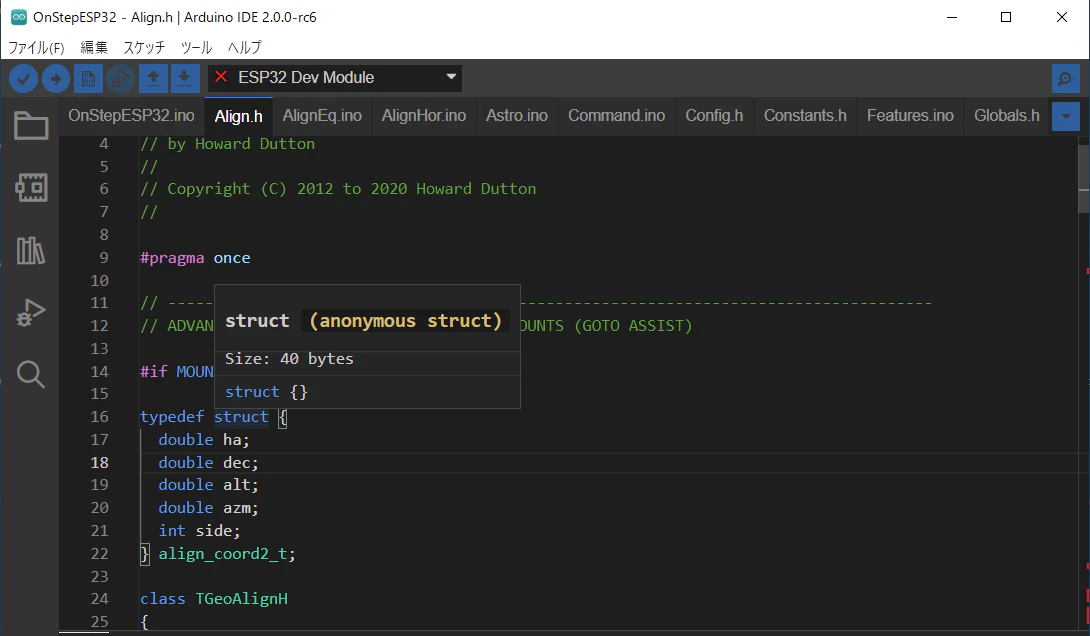Click 'double ha;' on line 17
The height and width of the screenshot is (636, 1090).
204,440
